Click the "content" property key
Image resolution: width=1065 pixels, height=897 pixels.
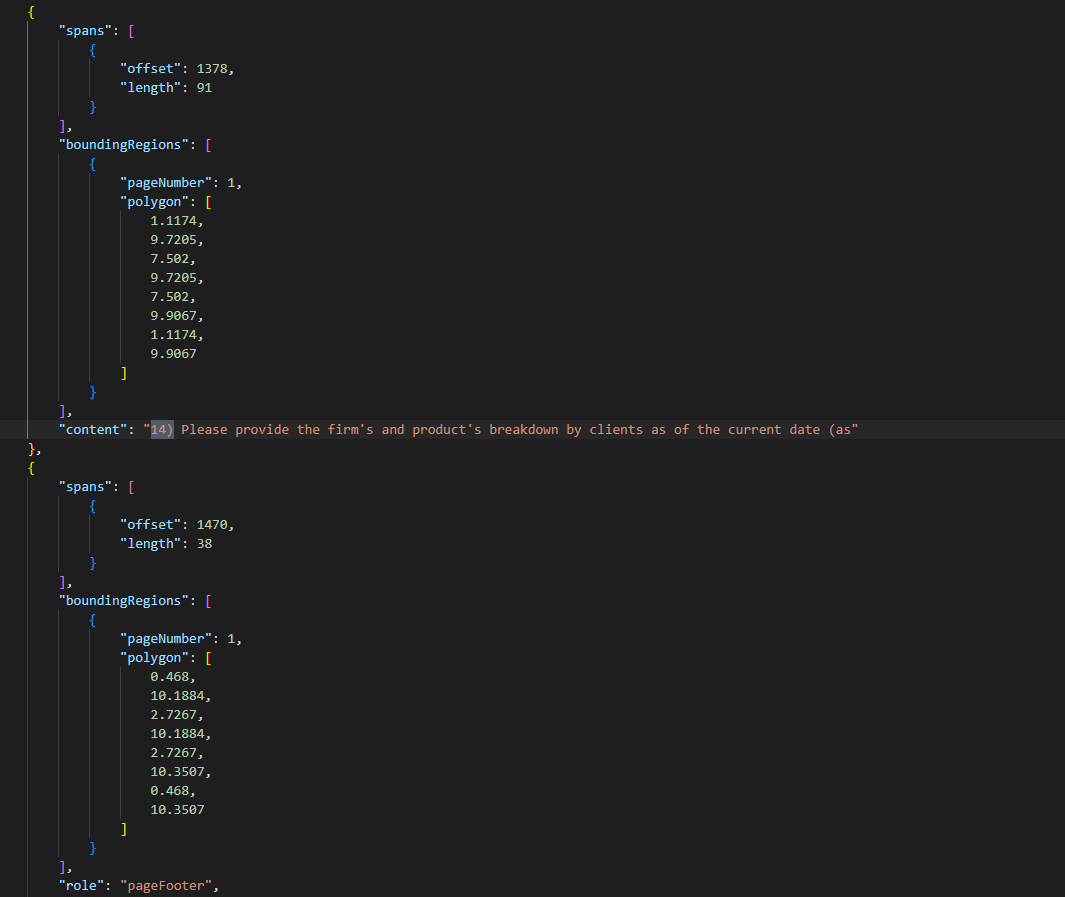point(93,429)
